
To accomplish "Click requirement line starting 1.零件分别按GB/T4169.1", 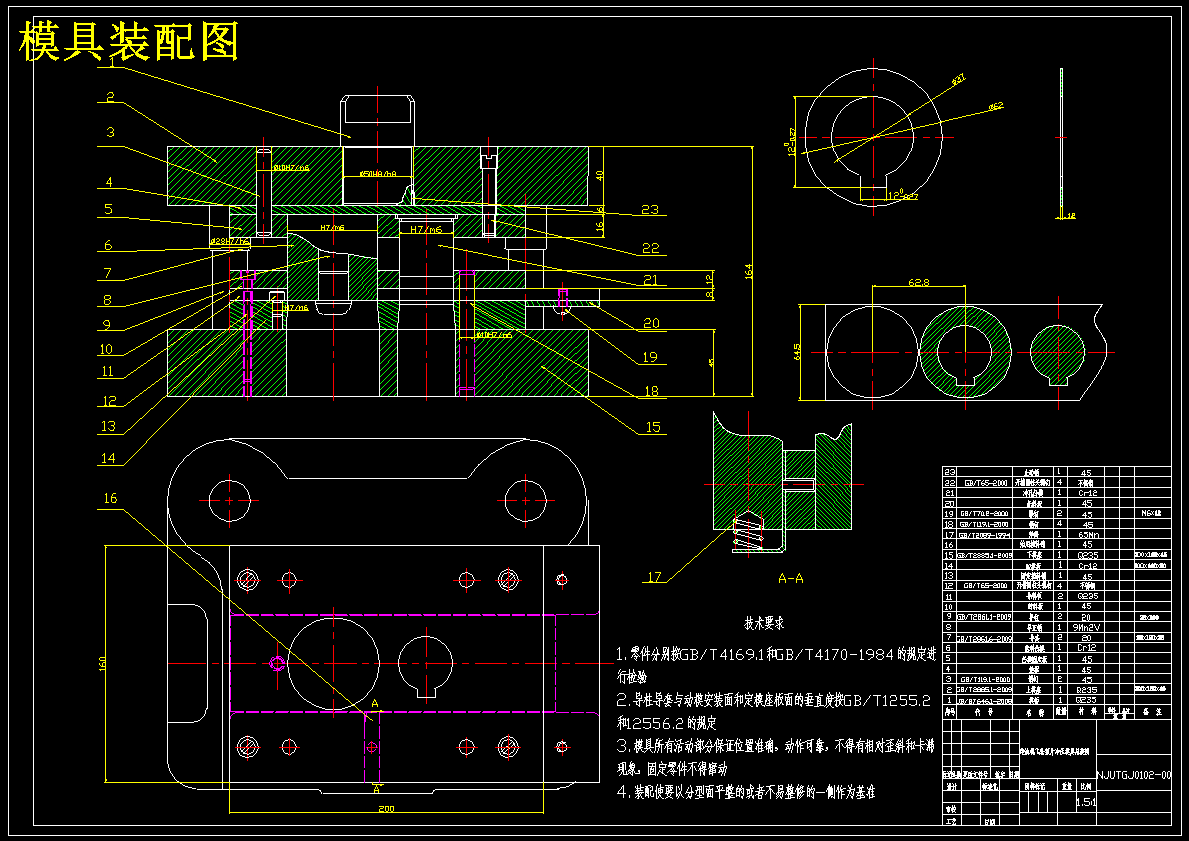I will [776, 655].
